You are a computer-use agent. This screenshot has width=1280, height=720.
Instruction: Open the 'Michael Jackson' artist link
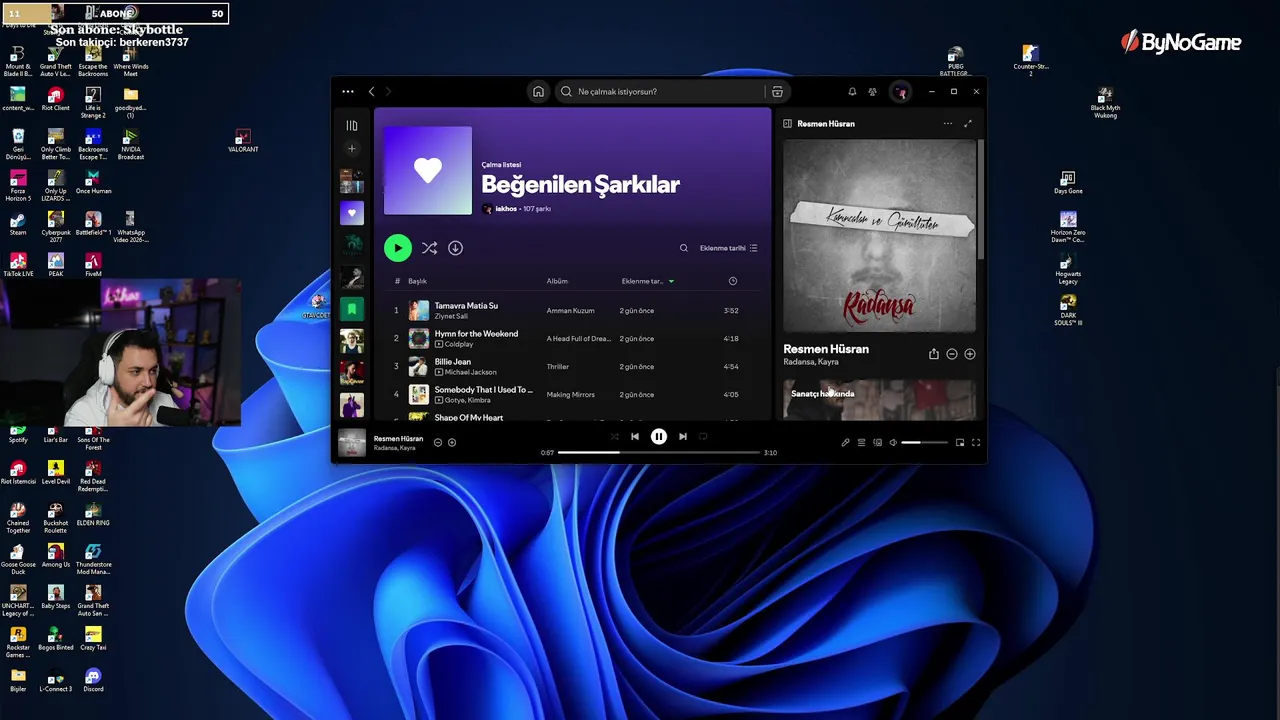470,372
